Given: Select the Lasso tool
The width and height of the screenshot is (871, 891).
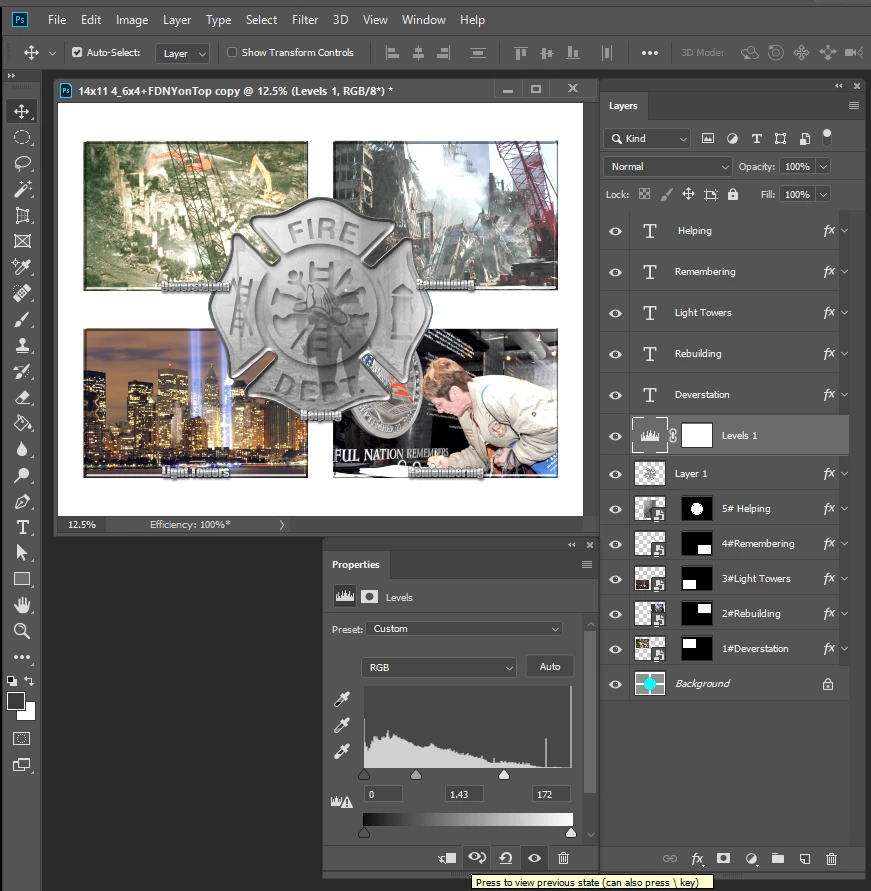Looking at the screenshot, I should click(22, 164).
